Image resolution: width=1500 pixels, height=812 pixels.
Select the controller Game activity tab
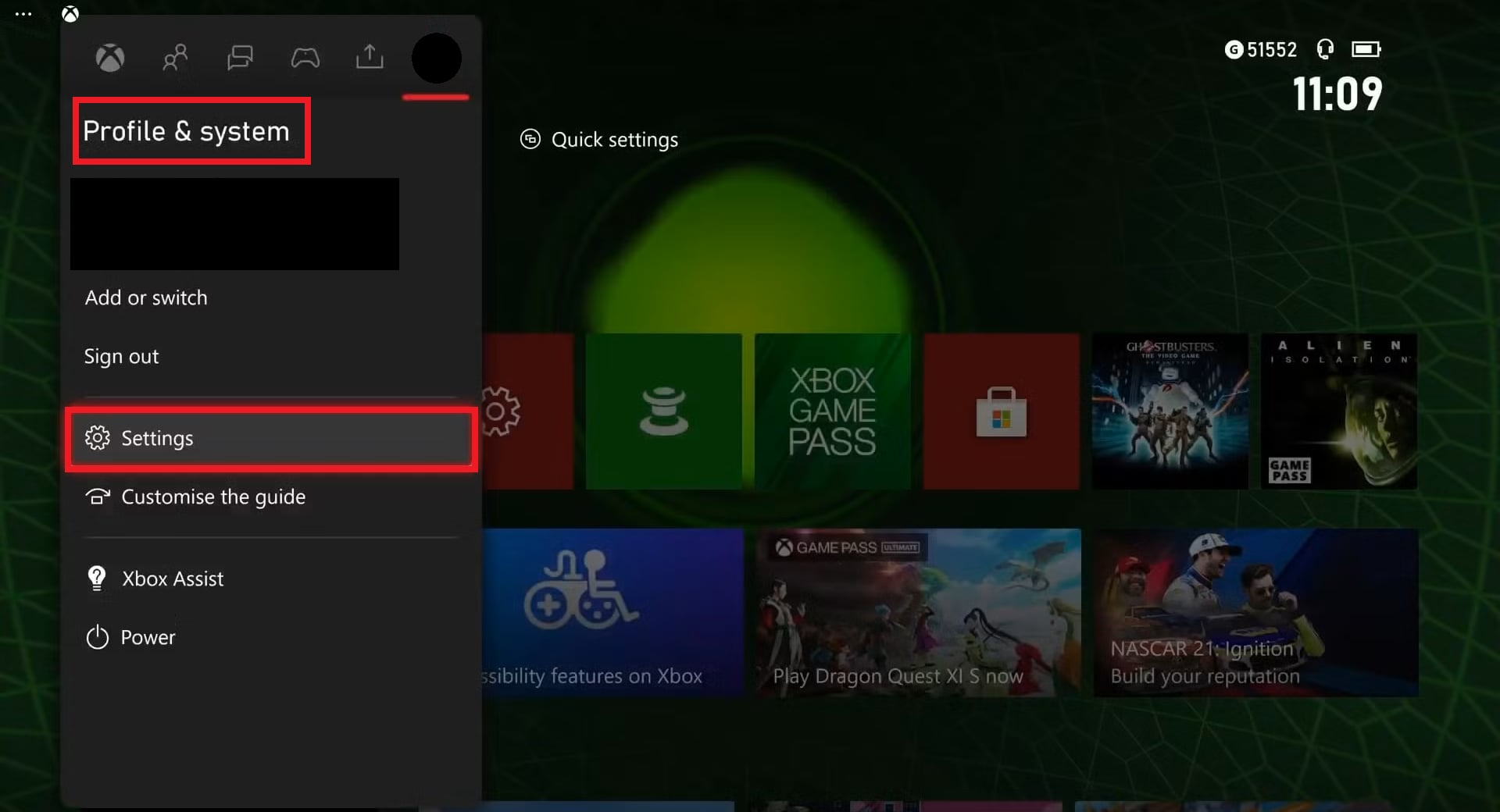coord(305,58)
